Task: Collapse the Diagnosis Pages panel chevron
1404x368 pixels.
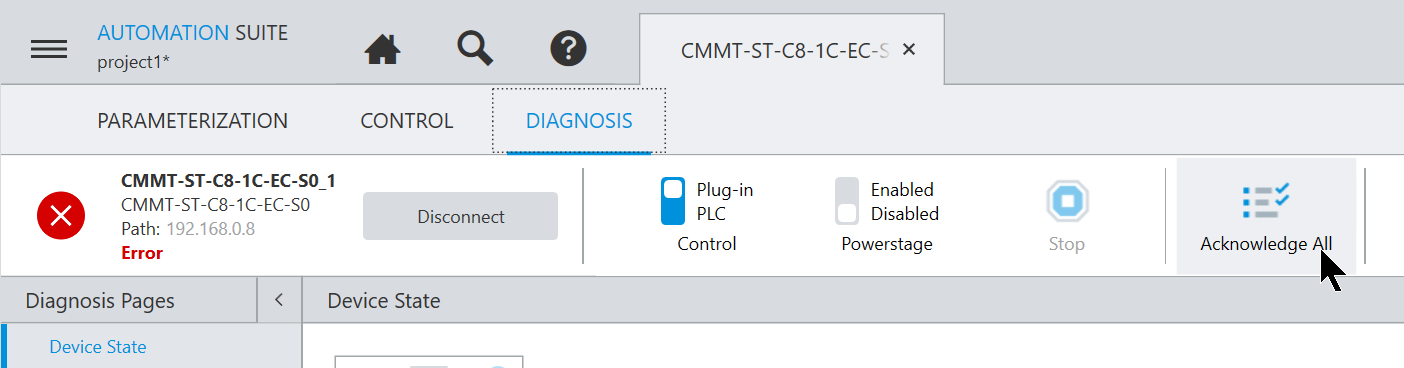Action: click(279, 300)
